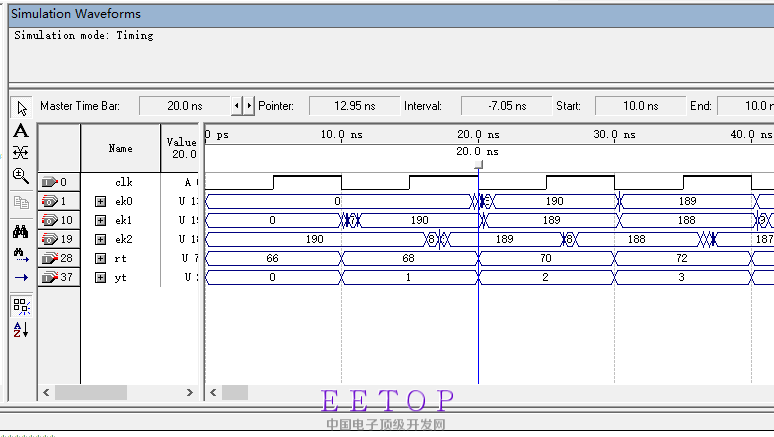Click Find Next binoculars with arrow
The image size is (774, 437).
pos(21,255)
